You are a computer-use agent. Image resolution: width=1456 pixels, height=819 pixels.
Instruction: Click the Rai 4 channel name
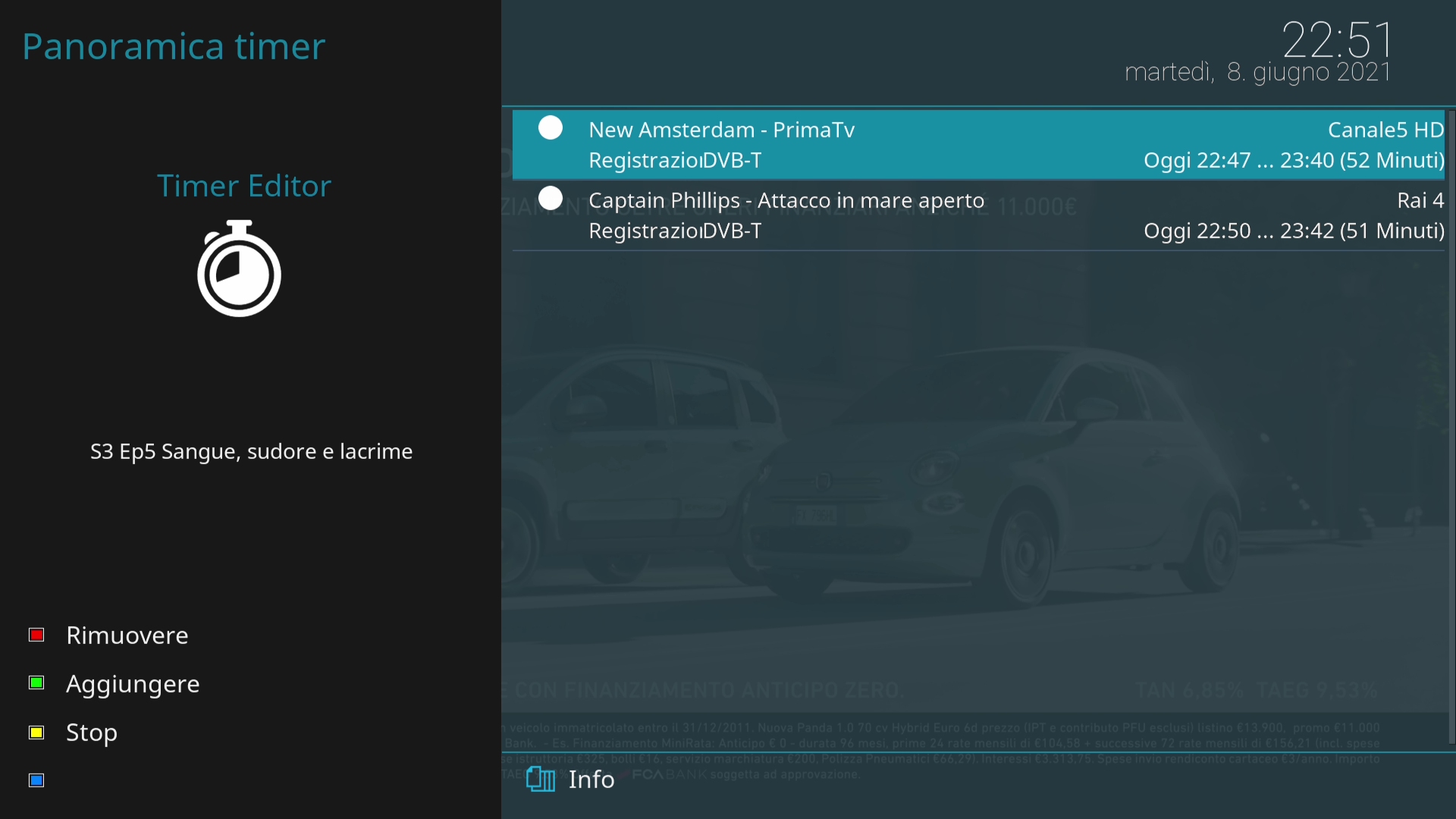point(1420,201)
